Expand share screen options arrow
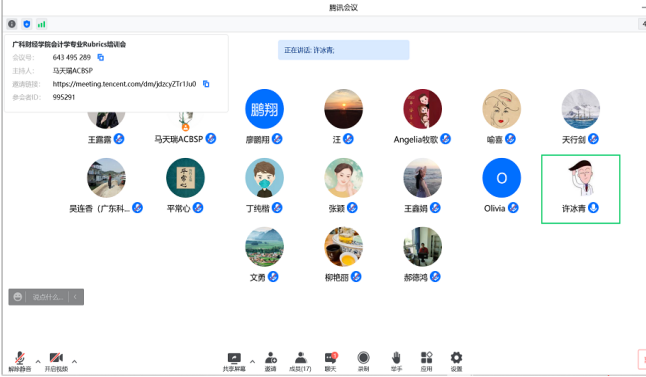 click(x=253, y=361)
